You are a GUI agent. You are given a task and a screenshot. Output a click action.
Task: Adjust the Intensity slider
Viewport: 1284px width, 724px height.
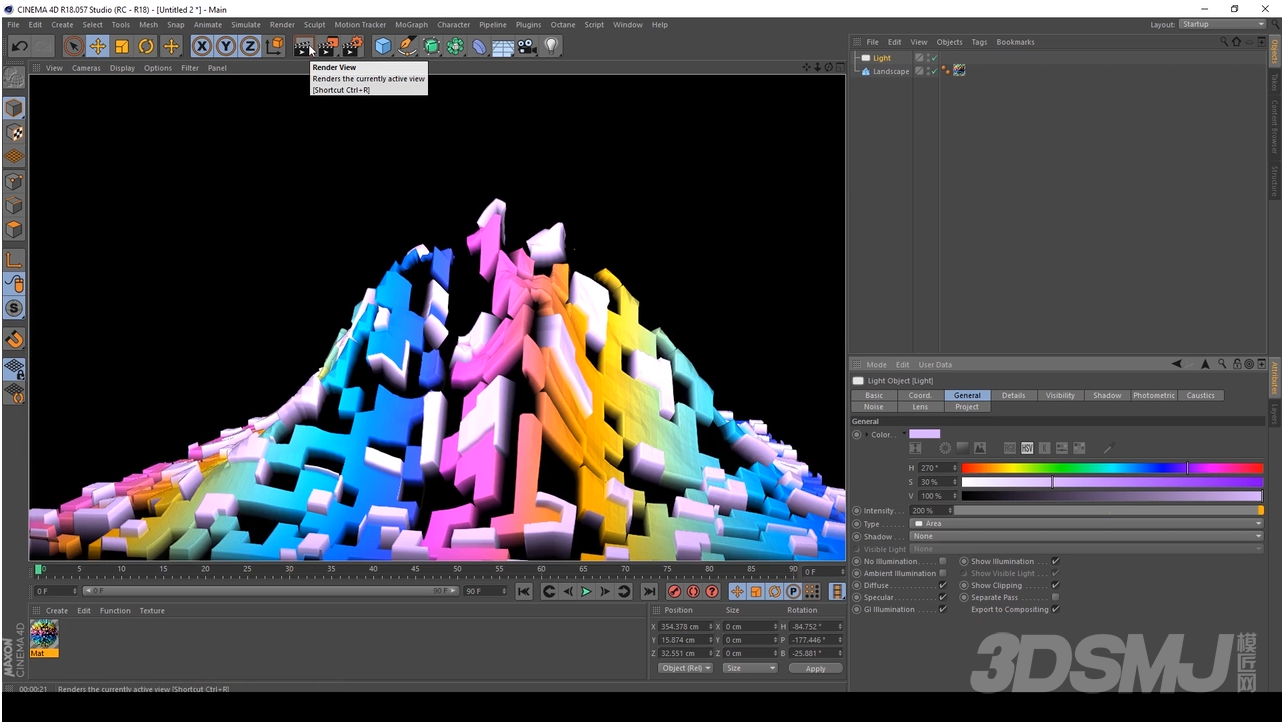(x=1109, y=510)
